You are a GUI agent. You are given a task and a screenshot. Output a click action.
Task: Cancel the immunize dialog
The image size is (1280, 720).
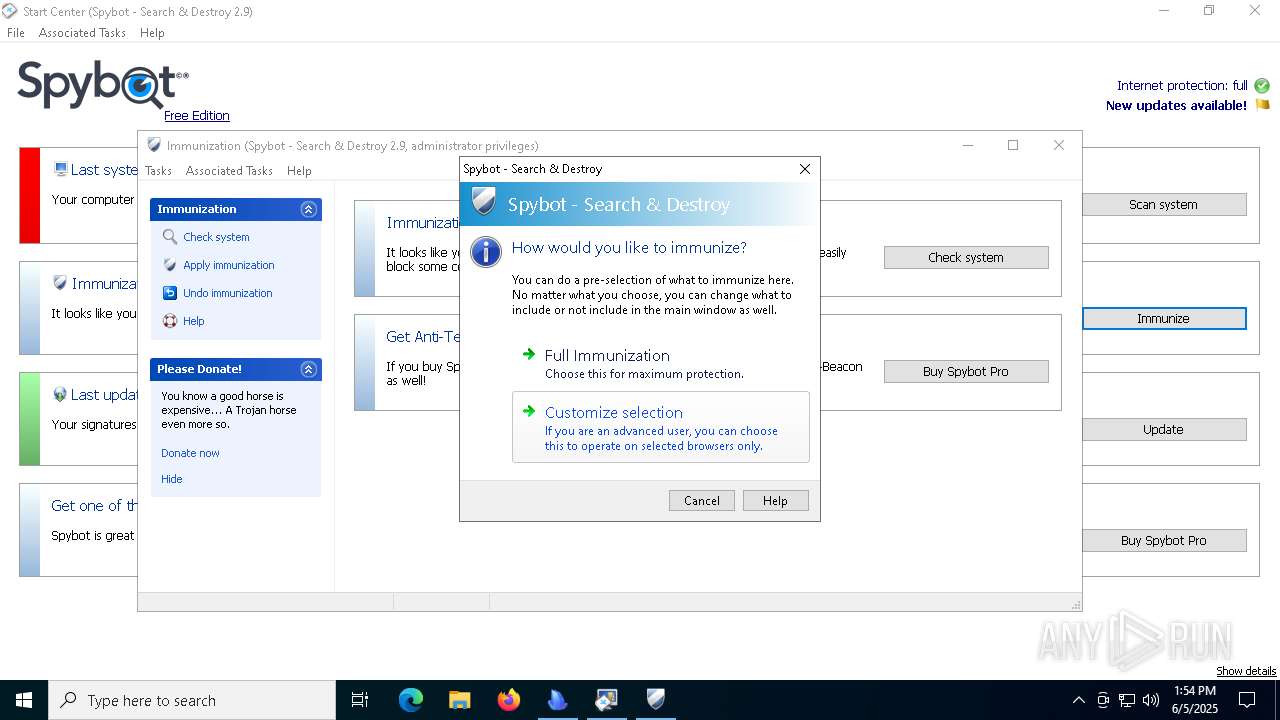click(701, 501)
